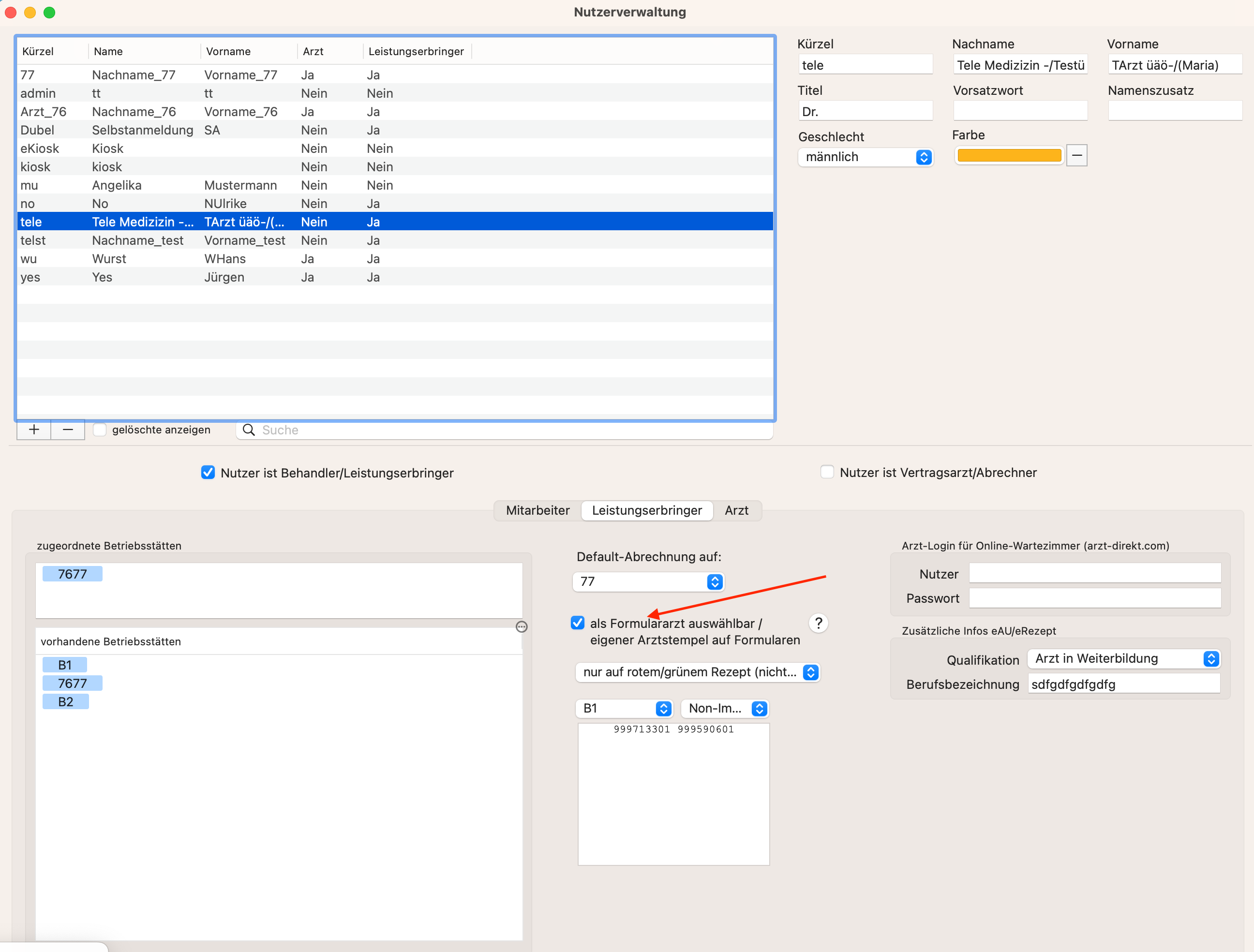Uncheck Nutzer ist Behandler/Leistungserbringer
This screenshot has width=1254, height=952.
click(x=208, y=472)
